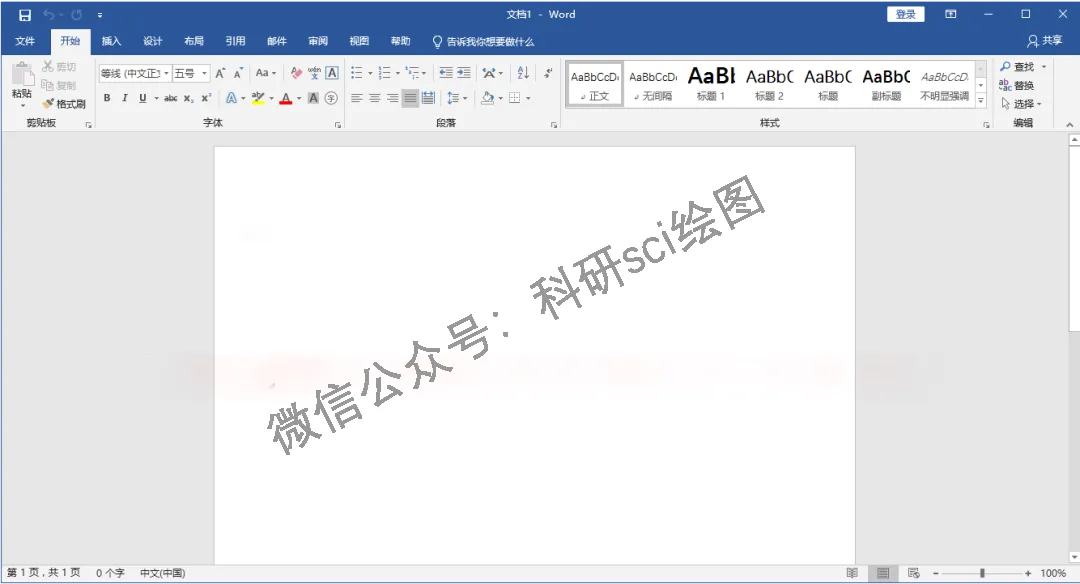Switch to the References (引用) tab
Viewport: 1080px width, 584px height.
click(x=236, y=41)
